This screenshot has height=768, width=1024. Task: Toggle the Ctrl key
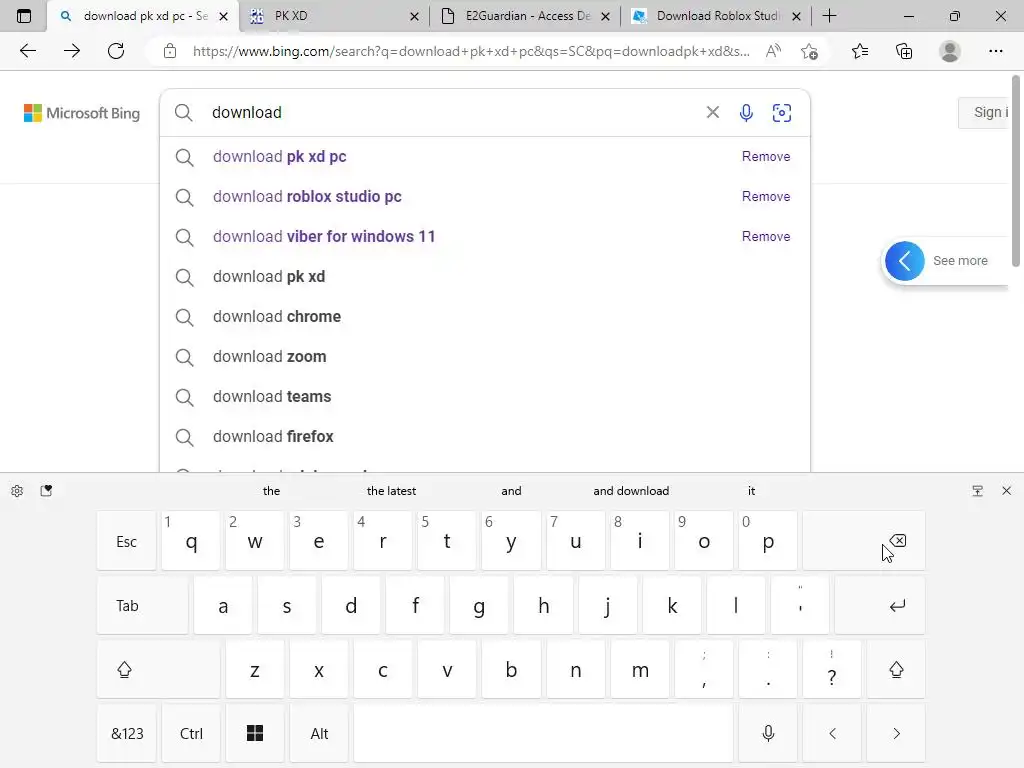point(191,733)
